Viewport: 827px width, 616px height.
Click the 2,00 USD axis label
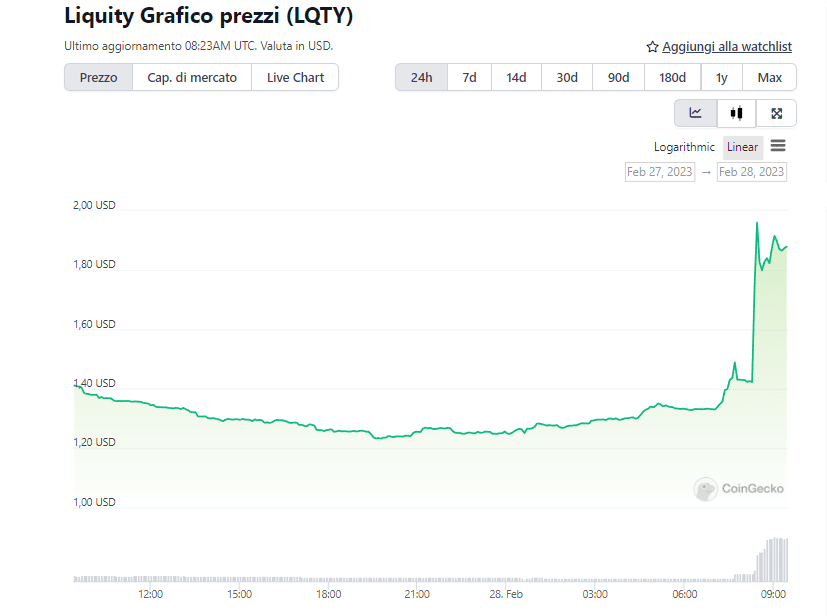(94, 205)
